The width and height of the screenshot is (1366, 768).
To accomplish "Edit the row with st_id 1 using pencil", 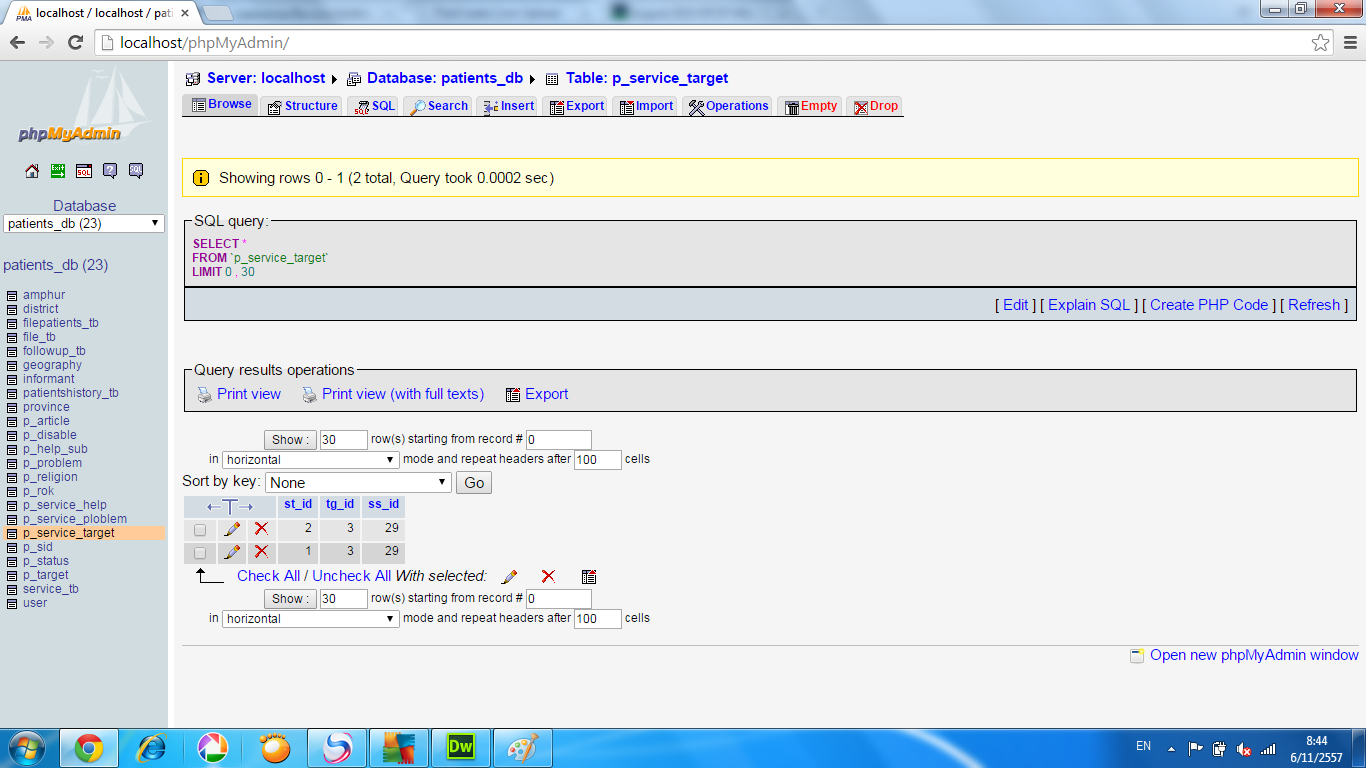I will (232, 552).
